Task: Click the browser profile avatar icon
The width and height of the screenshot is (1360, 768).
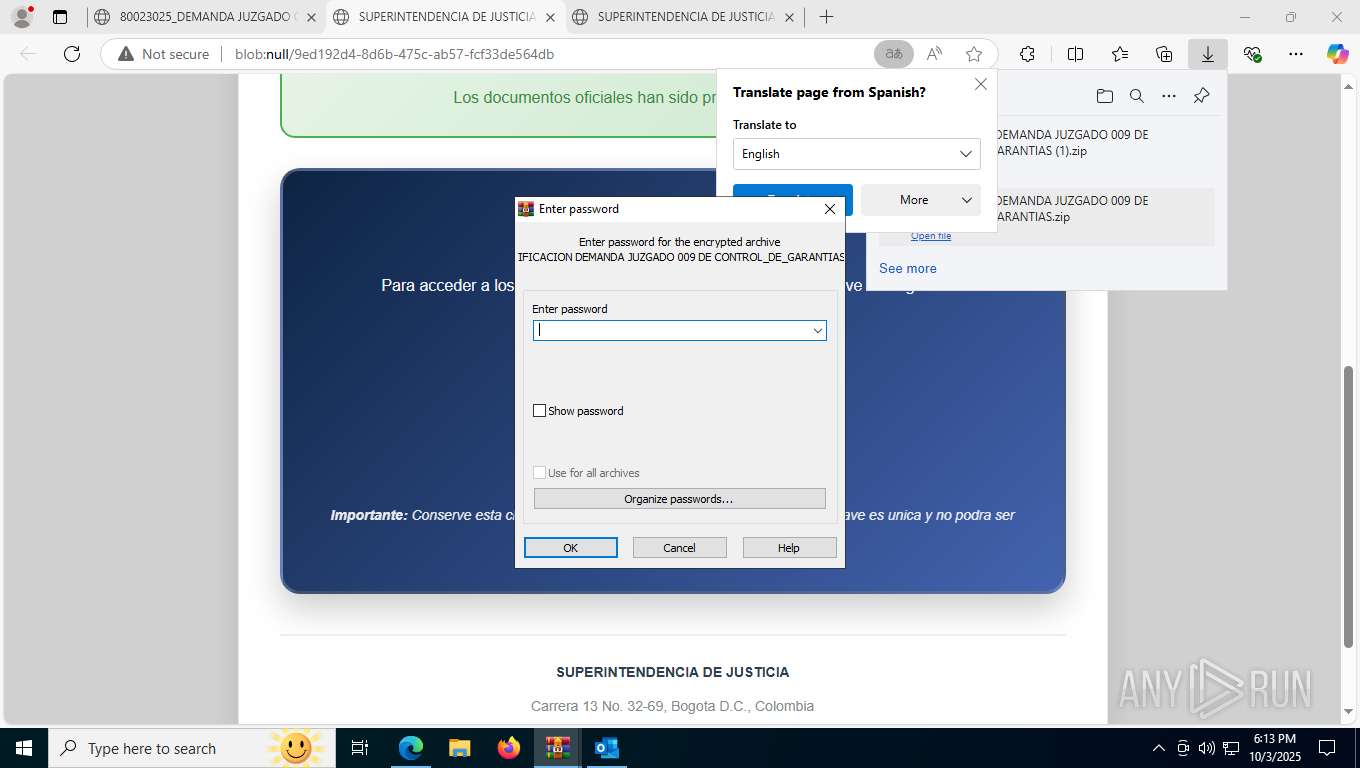Action: click(x=21, y=17)
